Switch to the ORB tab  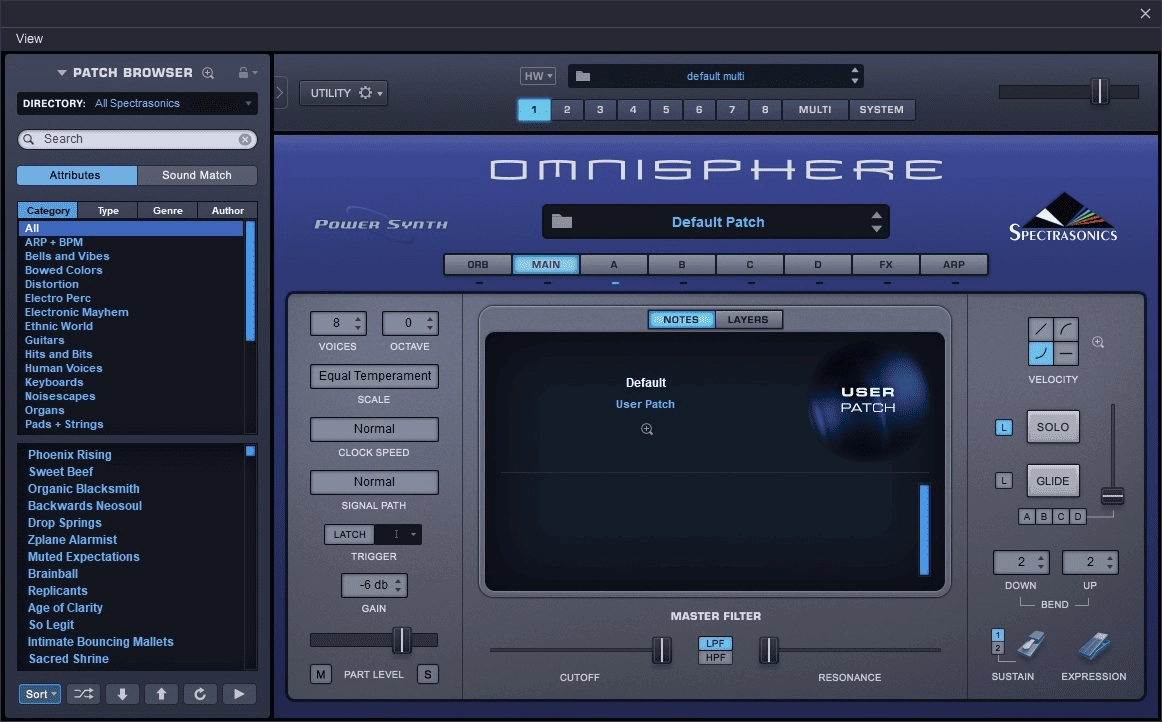(478, 265)
